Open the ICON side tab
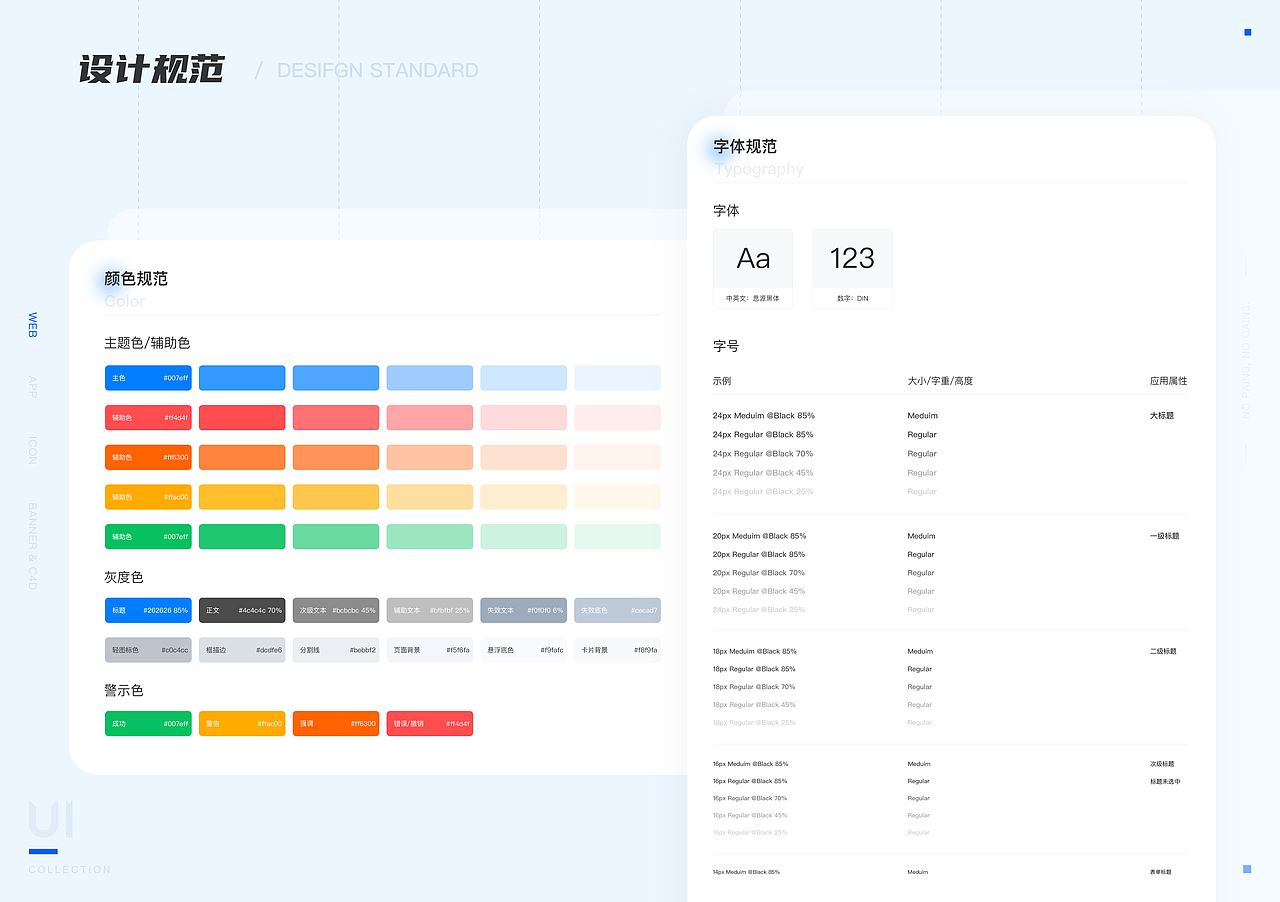Image resolution: width=1280 pixels, height=902 pixels. [x=33, y=451]
